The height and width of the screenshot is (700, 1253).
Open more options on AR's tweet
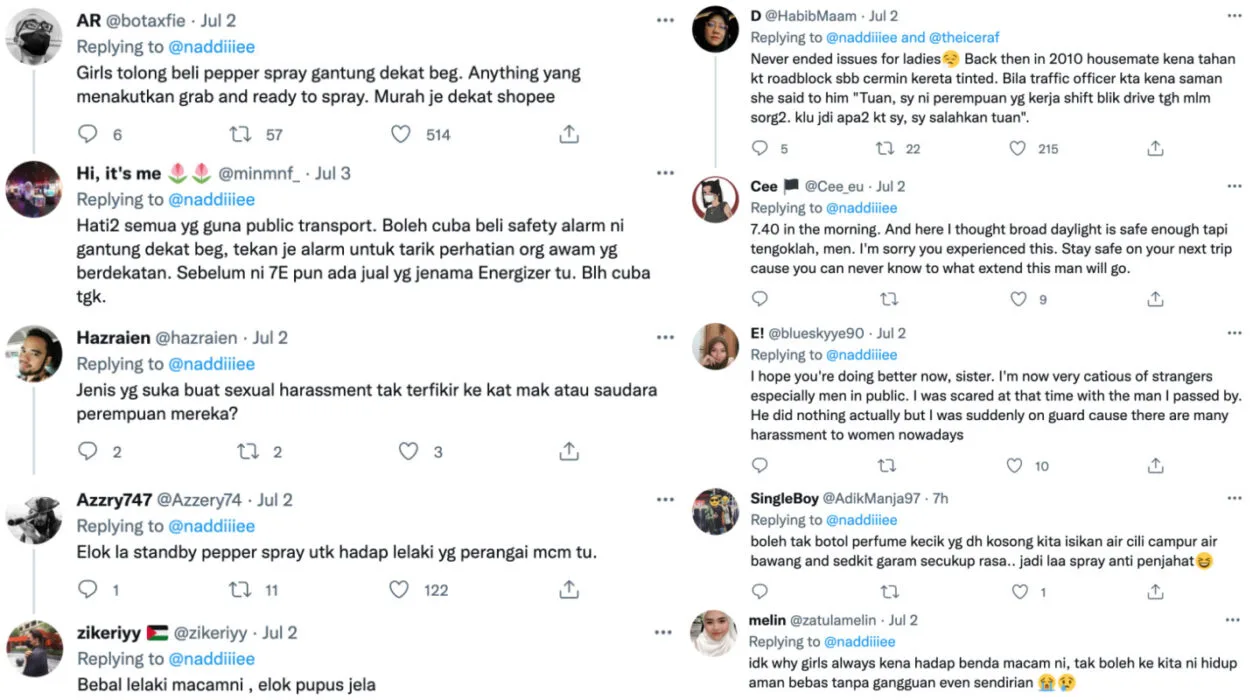pos(665,20)
